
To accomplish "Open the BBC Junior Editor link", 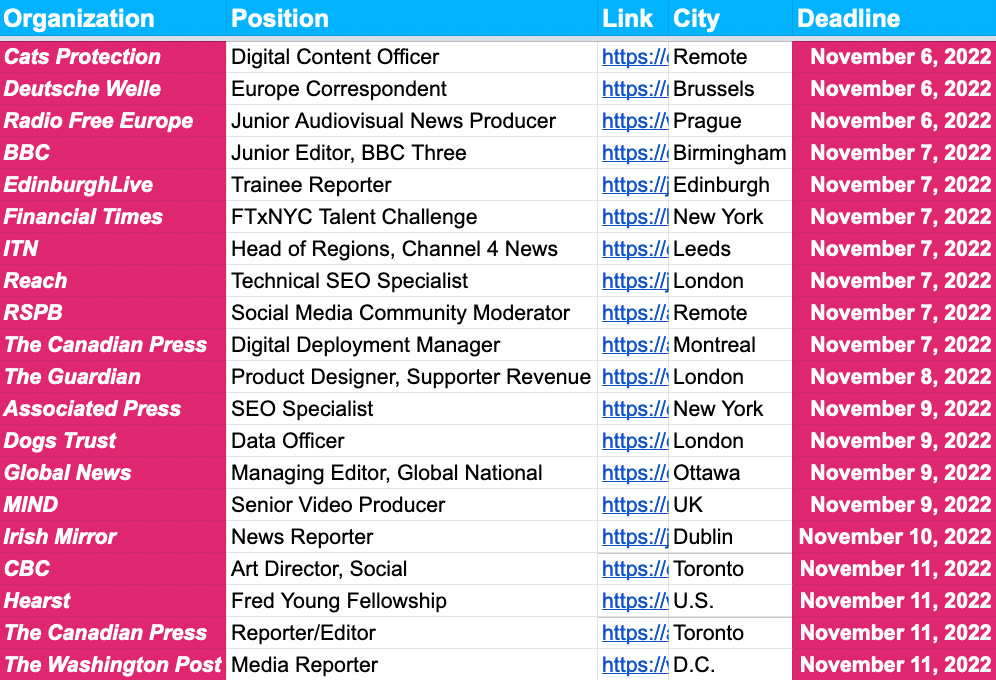I will point(635,153).
